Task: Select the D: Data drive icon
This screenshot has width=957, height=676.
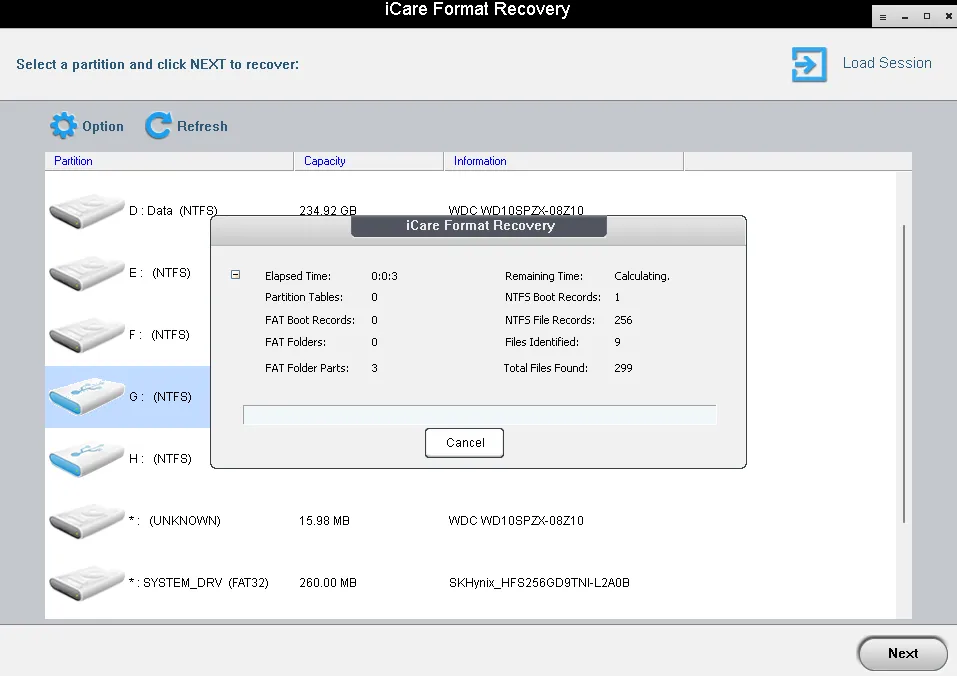Action: tap(86, 211)
